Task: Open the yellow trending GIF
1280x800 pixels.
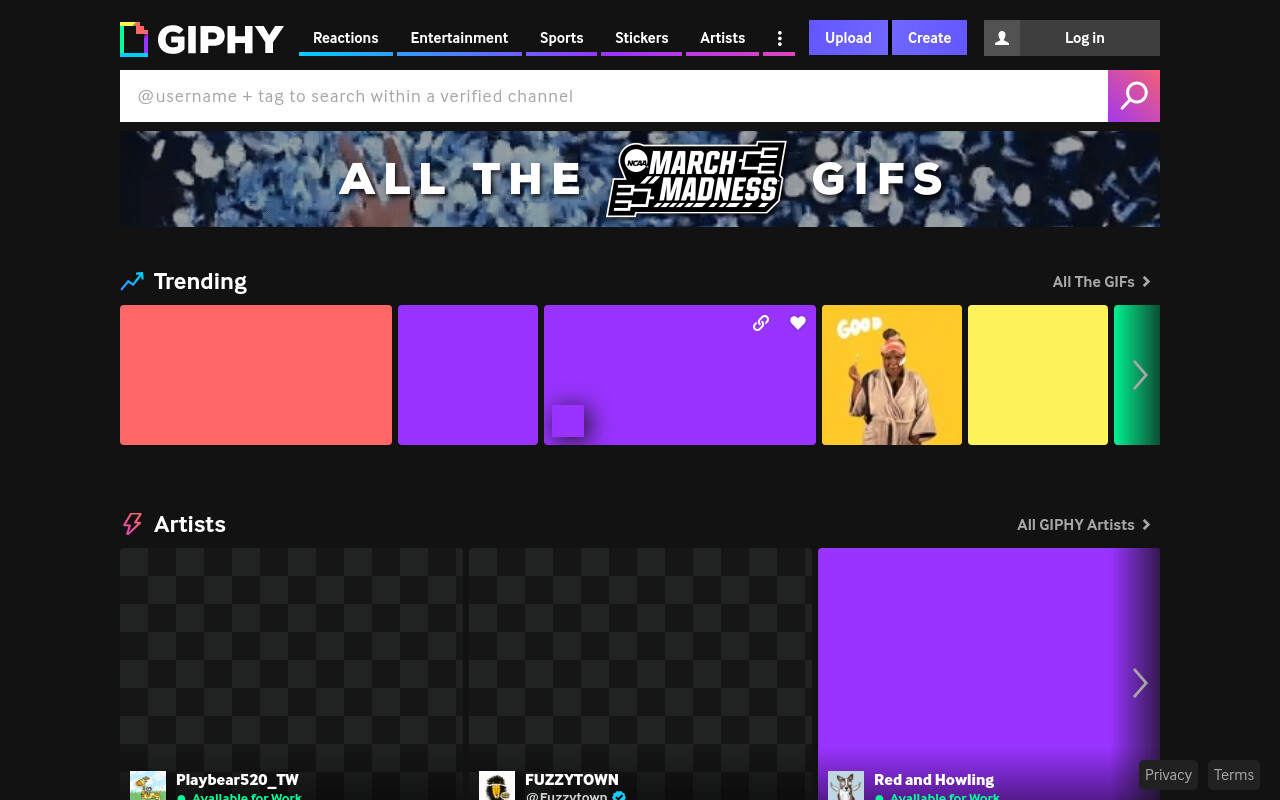Action: click(x=1038, y=375)
